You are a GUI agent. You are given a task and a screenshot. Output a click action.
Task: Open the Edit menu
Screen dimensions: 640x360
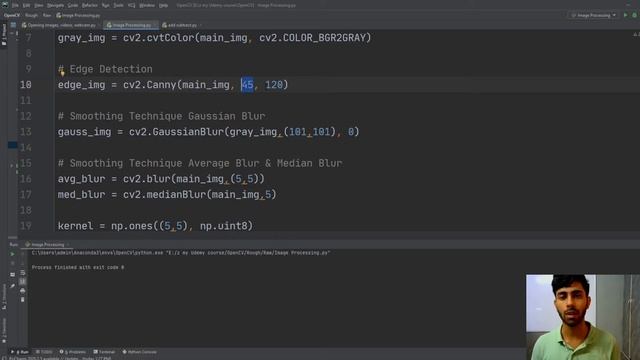27,5
